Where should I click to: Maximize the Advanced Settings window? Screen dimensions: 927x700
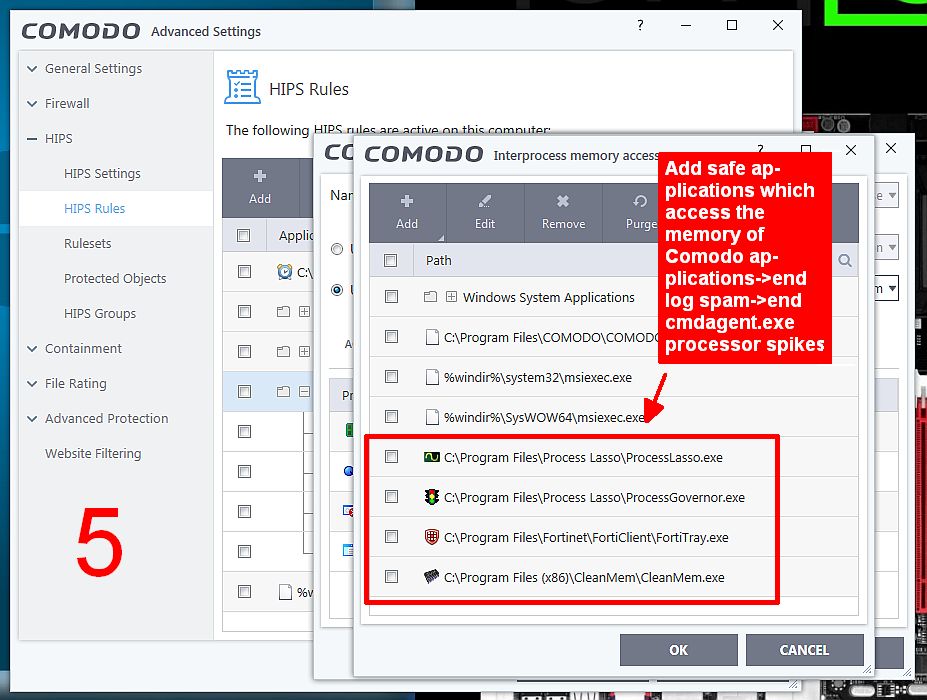[x=732, y=25]
